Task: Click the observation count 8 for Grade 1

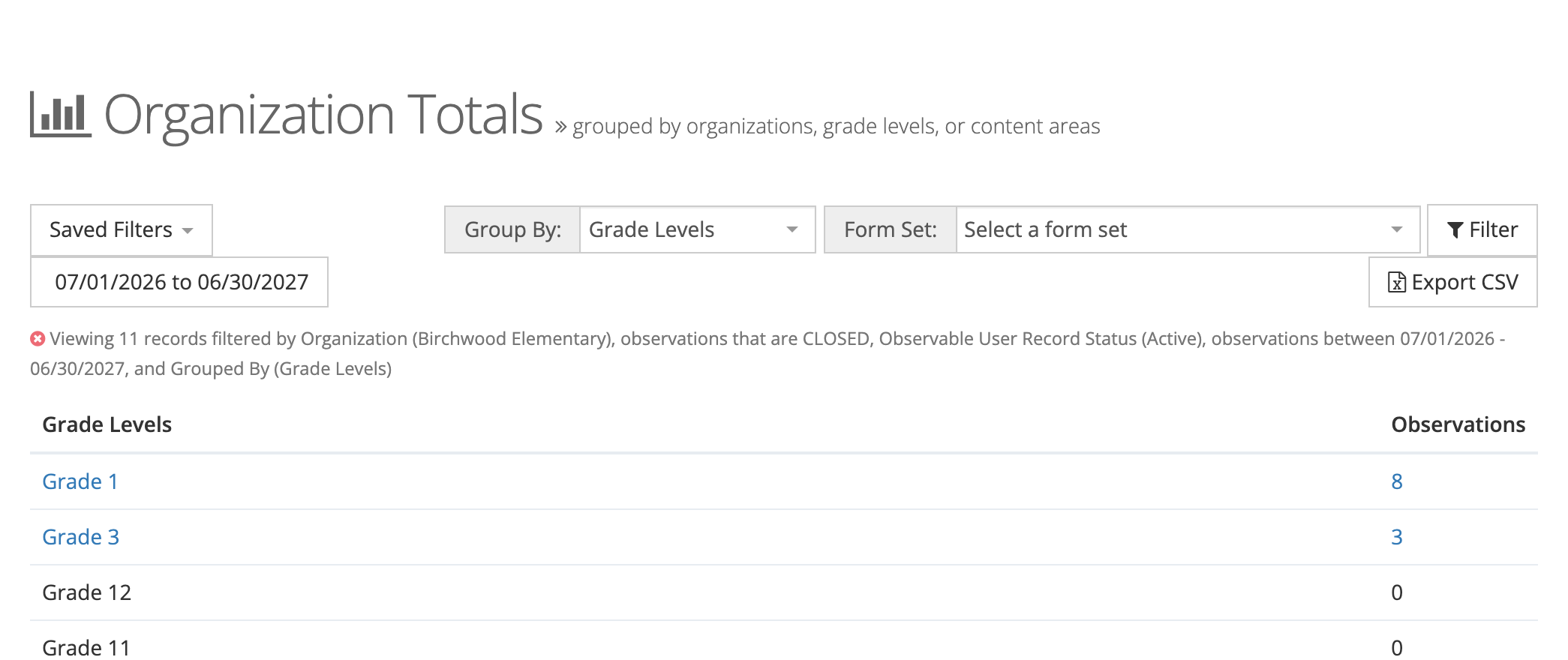Action: 1397,481
